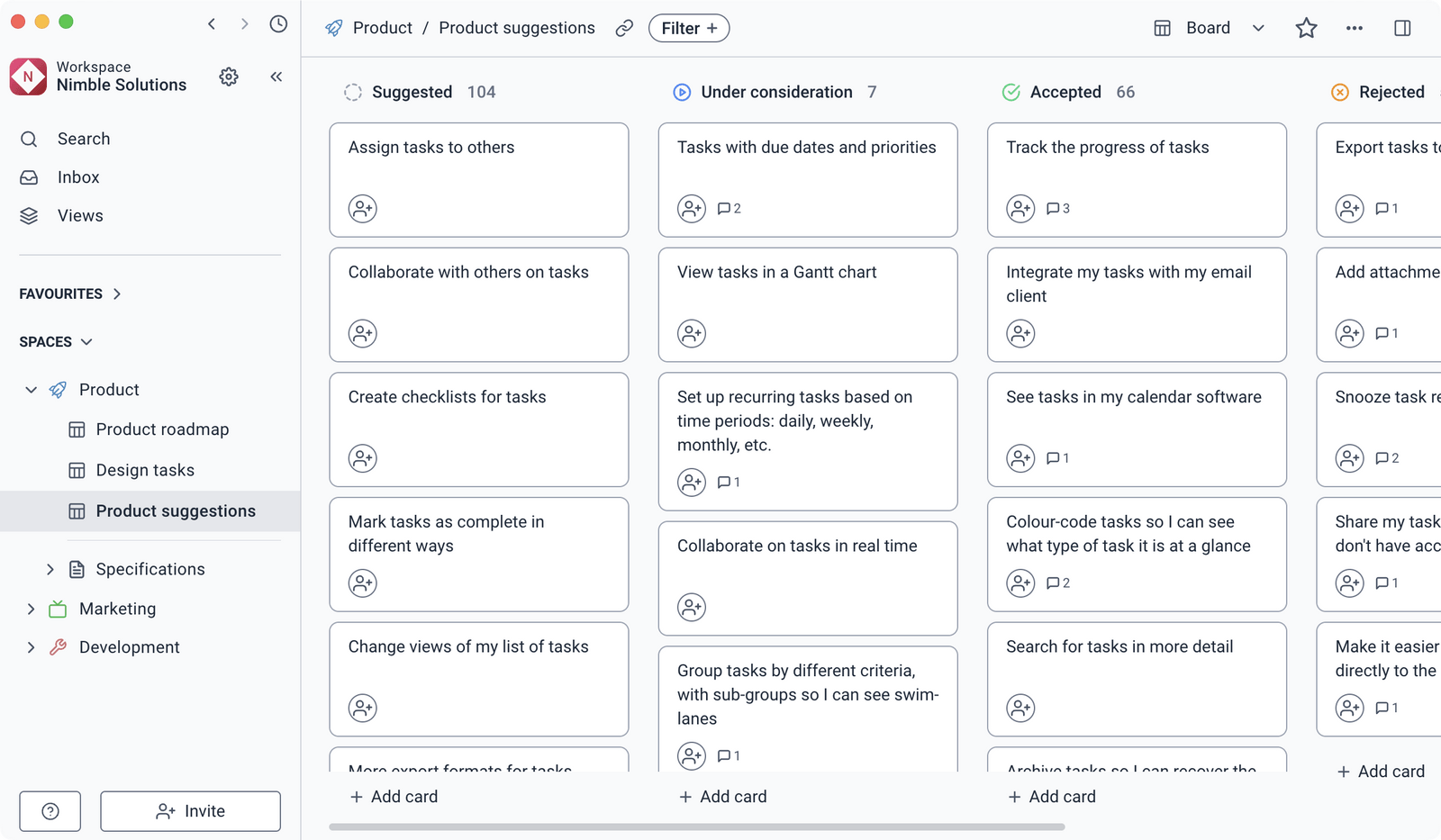This screenshot has height=840, width=1441.
Task: Click the more options ellipsis icon
Action: tap(1354, 28)
